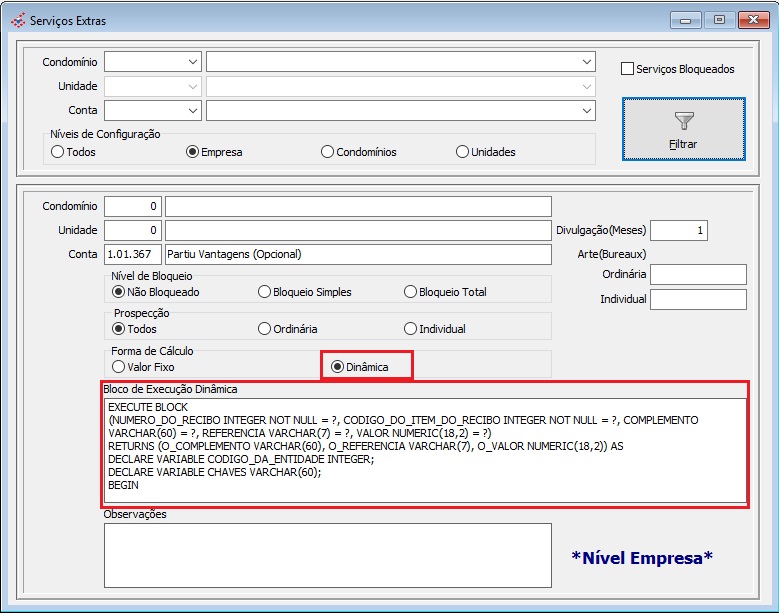Viewport: 779px width, 613px height.
Task: Expand the Conta description dropdown
Action: point(587,110)
